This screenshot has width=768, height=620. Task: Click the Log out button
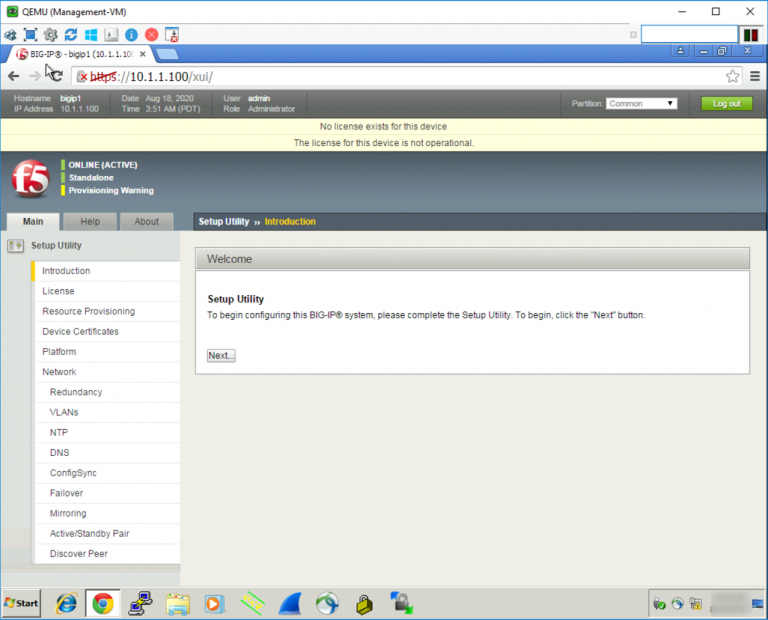(x=726, y=103)
